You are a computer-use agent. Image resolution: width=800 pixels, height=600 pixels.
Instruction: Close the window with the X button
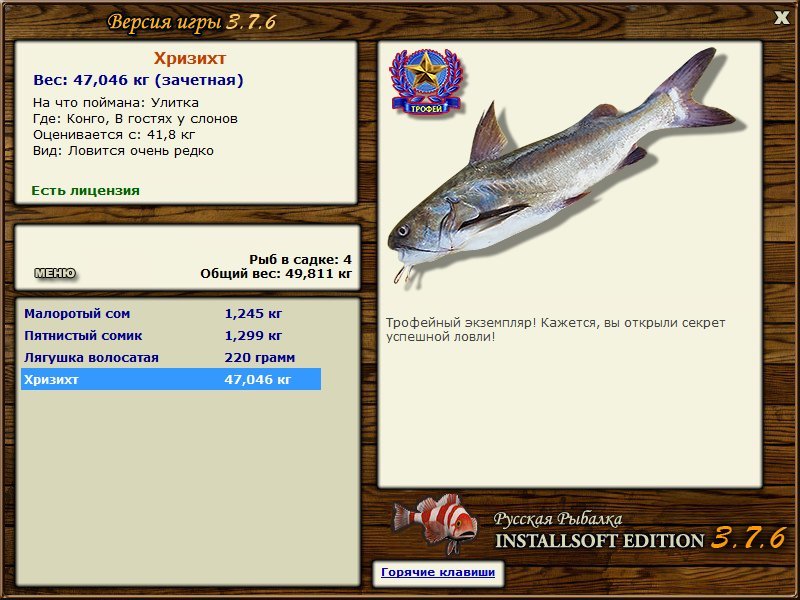(x=781, y=18)
